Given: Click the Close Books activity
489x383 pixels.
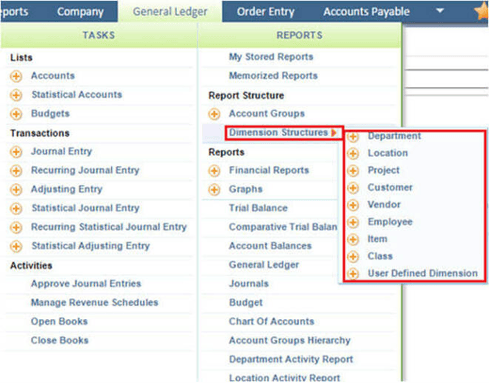Looking at the screenshot, I should 60,340.
